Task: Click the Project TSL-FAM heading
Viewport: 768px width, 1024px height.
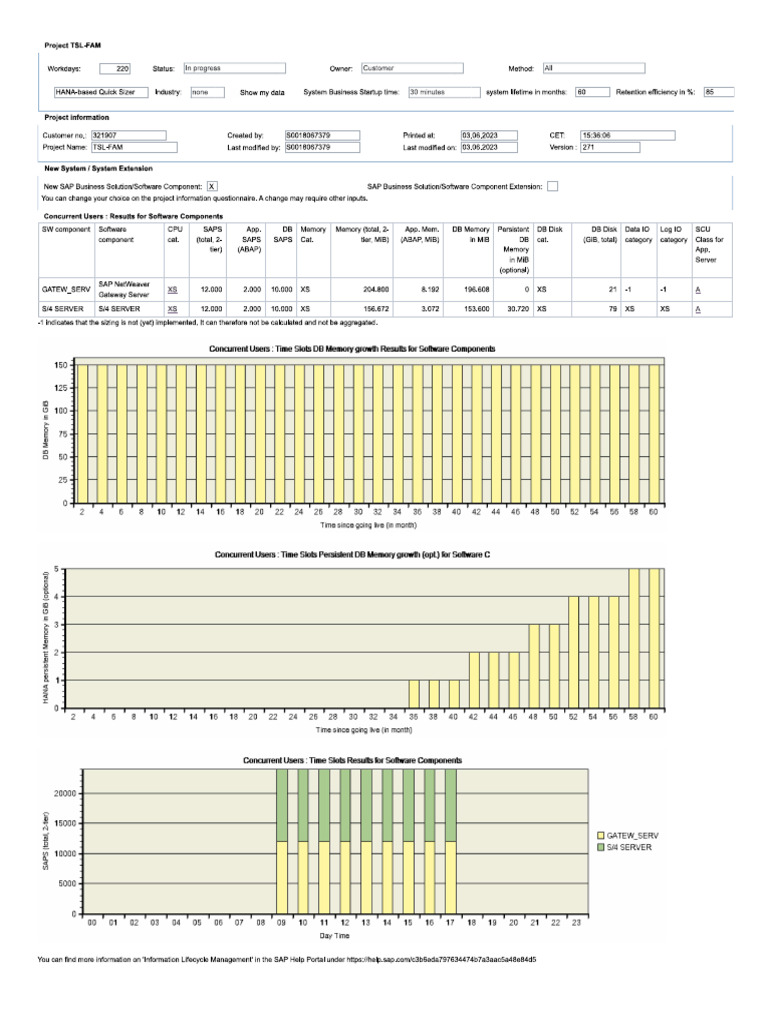Action: tap(72, 45)
